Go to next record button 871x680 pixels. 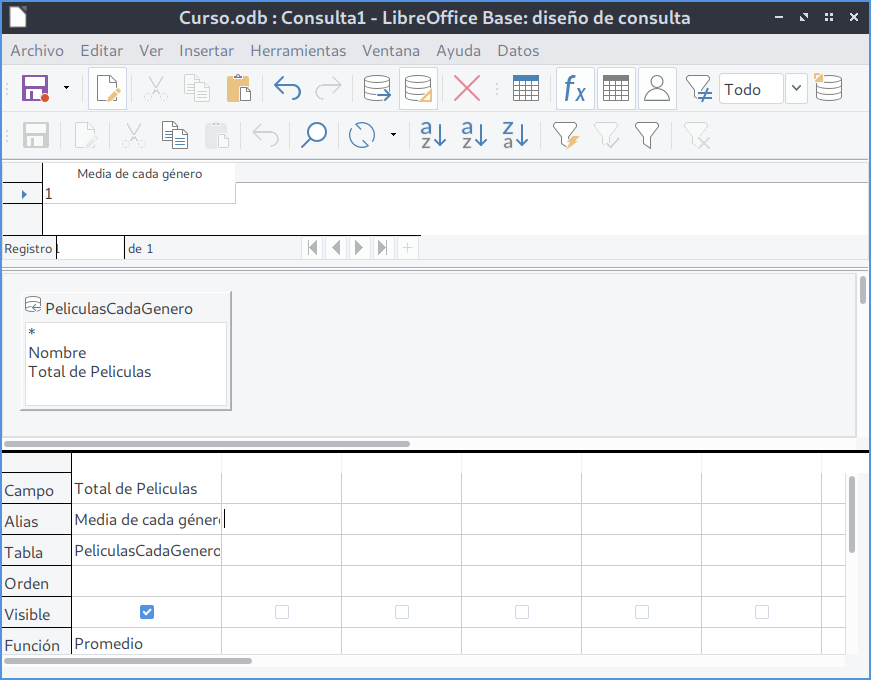point(359,248)
